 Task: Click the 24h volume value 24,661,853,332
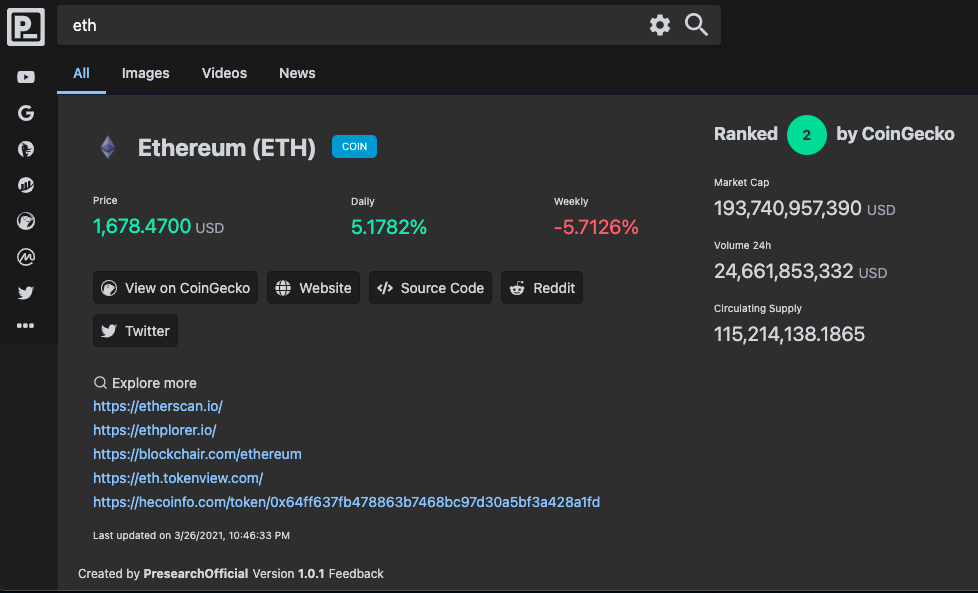point(783,271)
